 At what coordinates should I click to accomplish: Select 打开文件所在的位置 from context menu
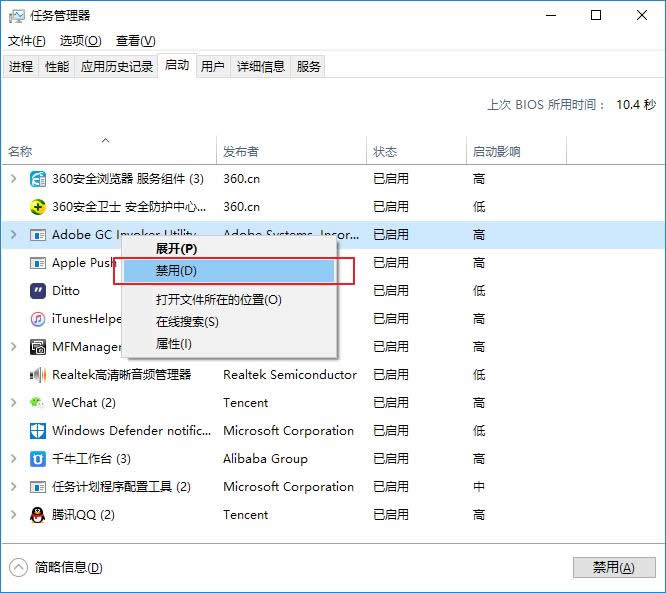[x=218, y=299]
